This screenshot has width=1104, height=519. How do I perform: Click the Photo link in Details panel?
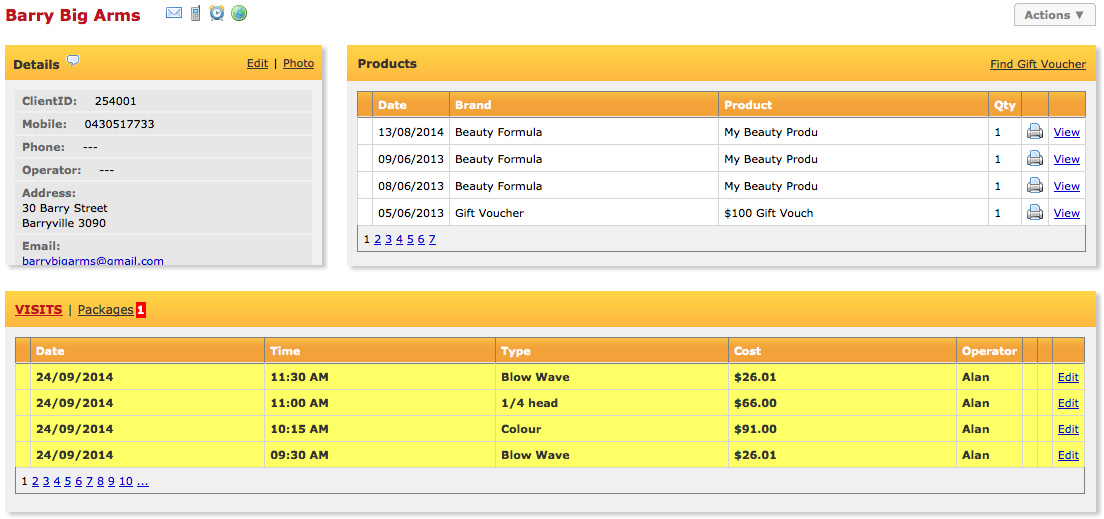click(299, 63)
